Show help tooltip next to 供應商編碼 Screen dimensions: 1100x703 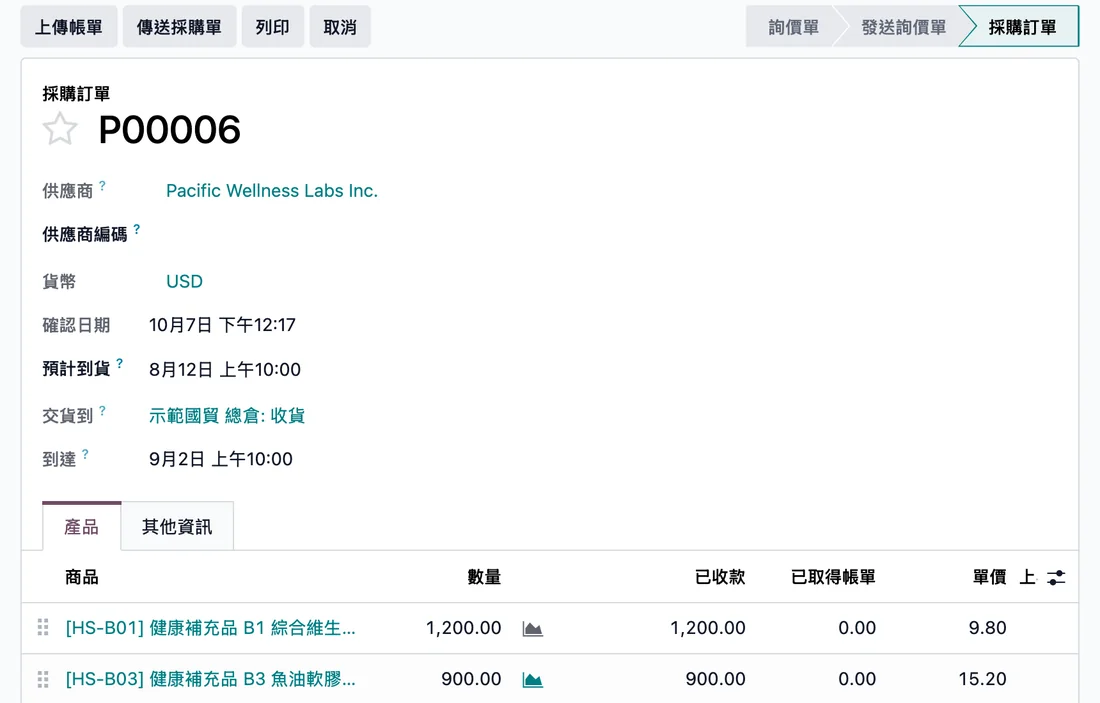click(x=137, y=229)
